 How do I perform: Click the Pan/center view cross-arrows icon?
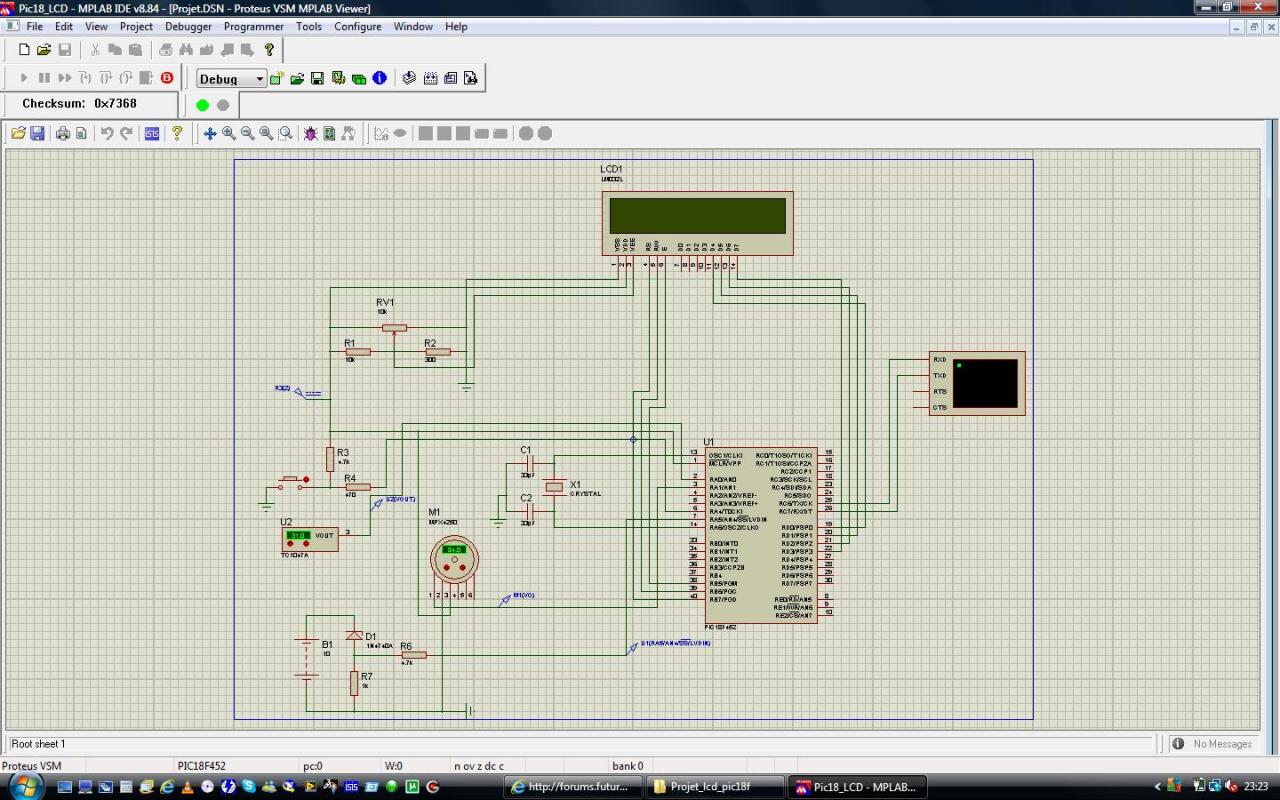210,133
